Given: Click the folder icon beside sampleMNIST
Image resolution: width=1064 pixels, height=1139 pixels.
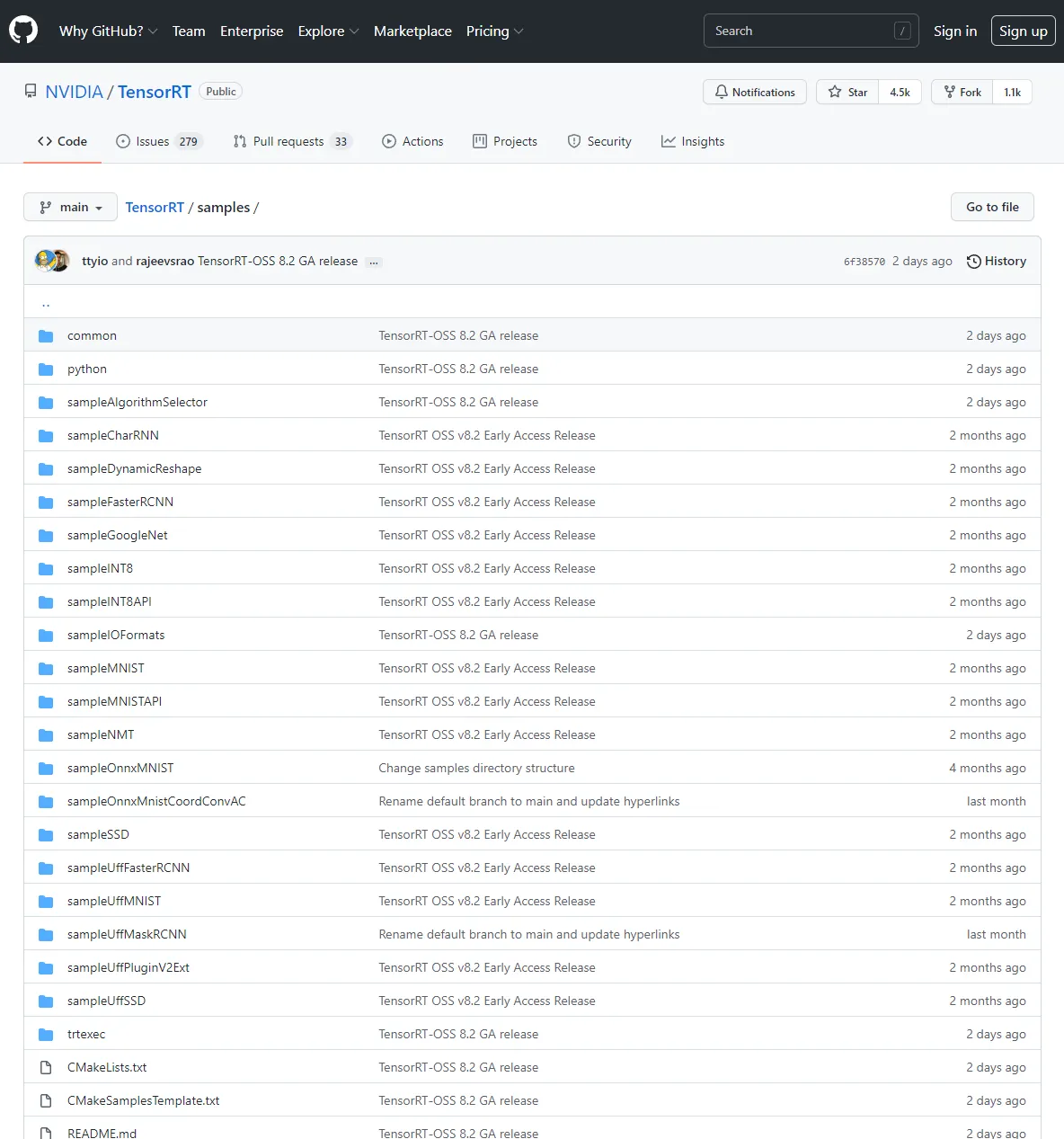Looking at the screenshot, I should point(46,669).
